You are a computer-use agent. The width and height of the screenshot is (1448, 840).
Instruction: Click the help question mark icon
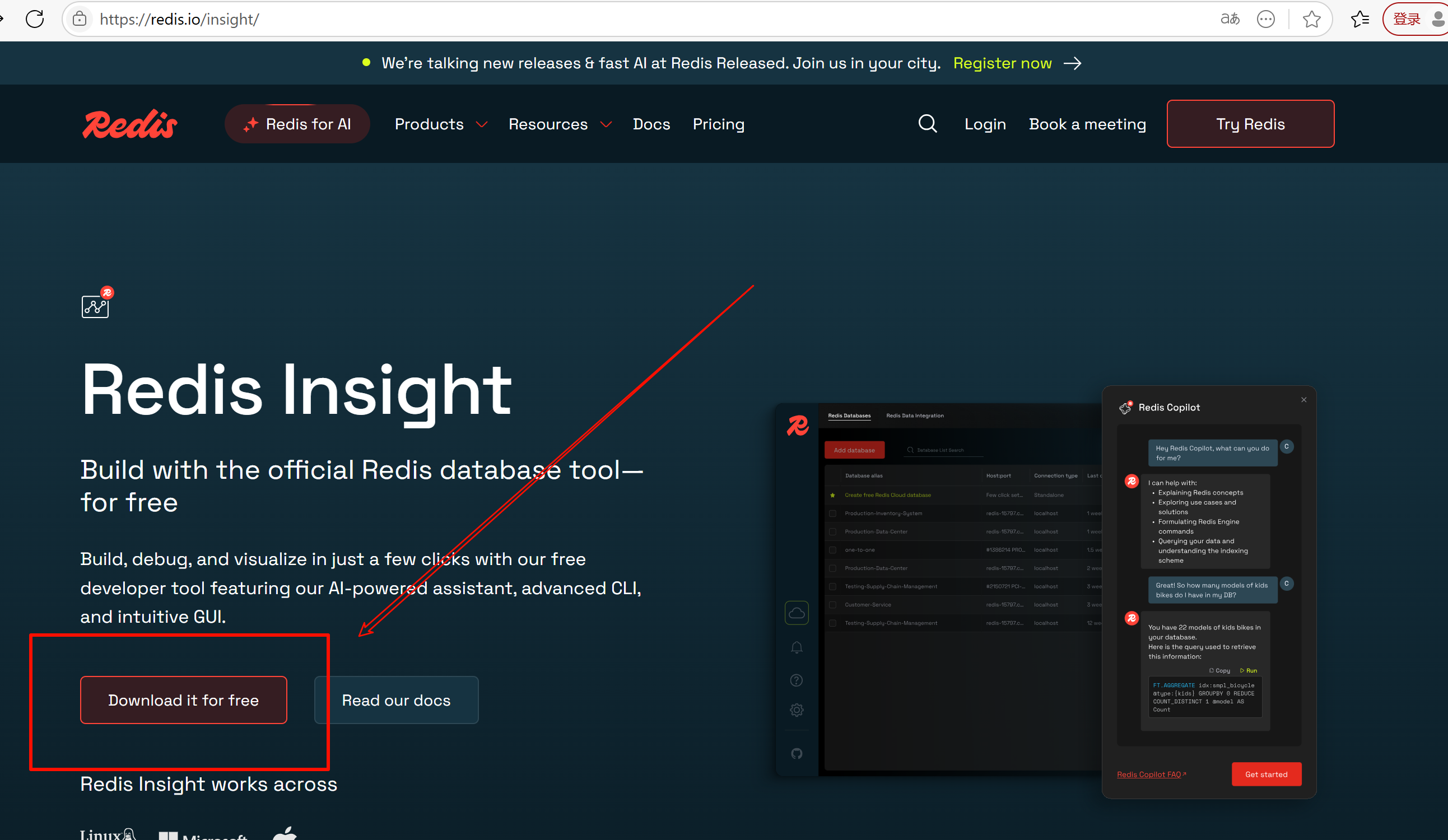pos(797,680)
